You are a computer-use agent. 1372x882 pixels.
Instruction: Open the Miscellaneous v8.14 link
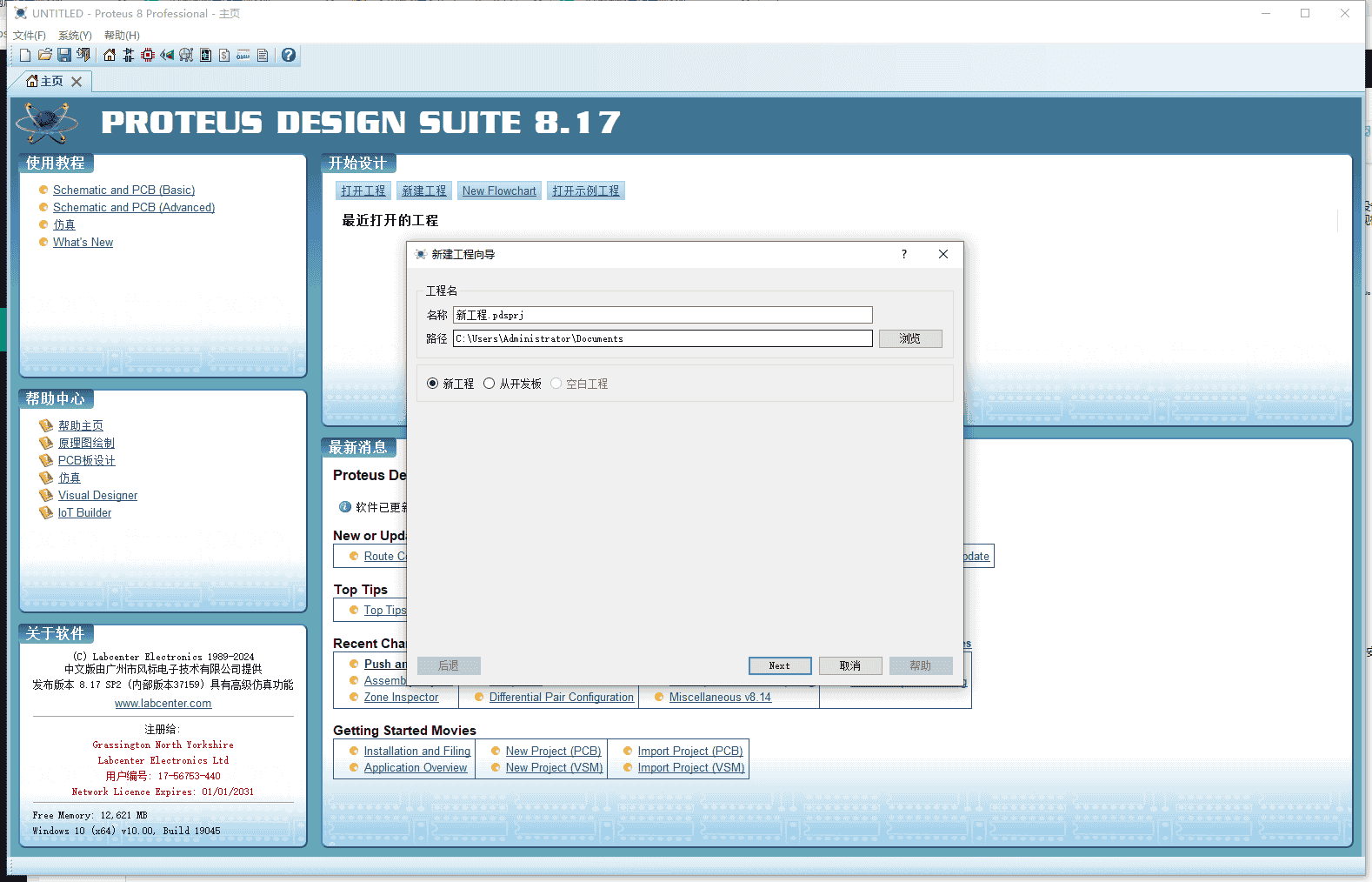[x=720, y=697]
